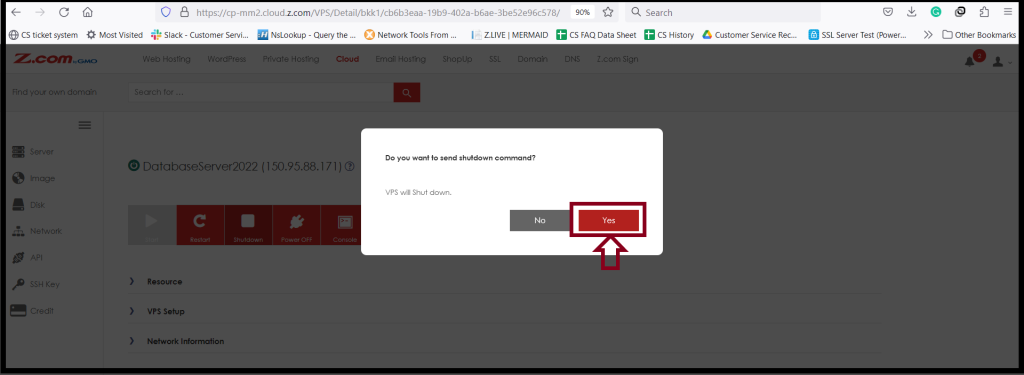Click the notification bell icon
1024x375 pixels.
pyautogui.click(x=970, y=61)
